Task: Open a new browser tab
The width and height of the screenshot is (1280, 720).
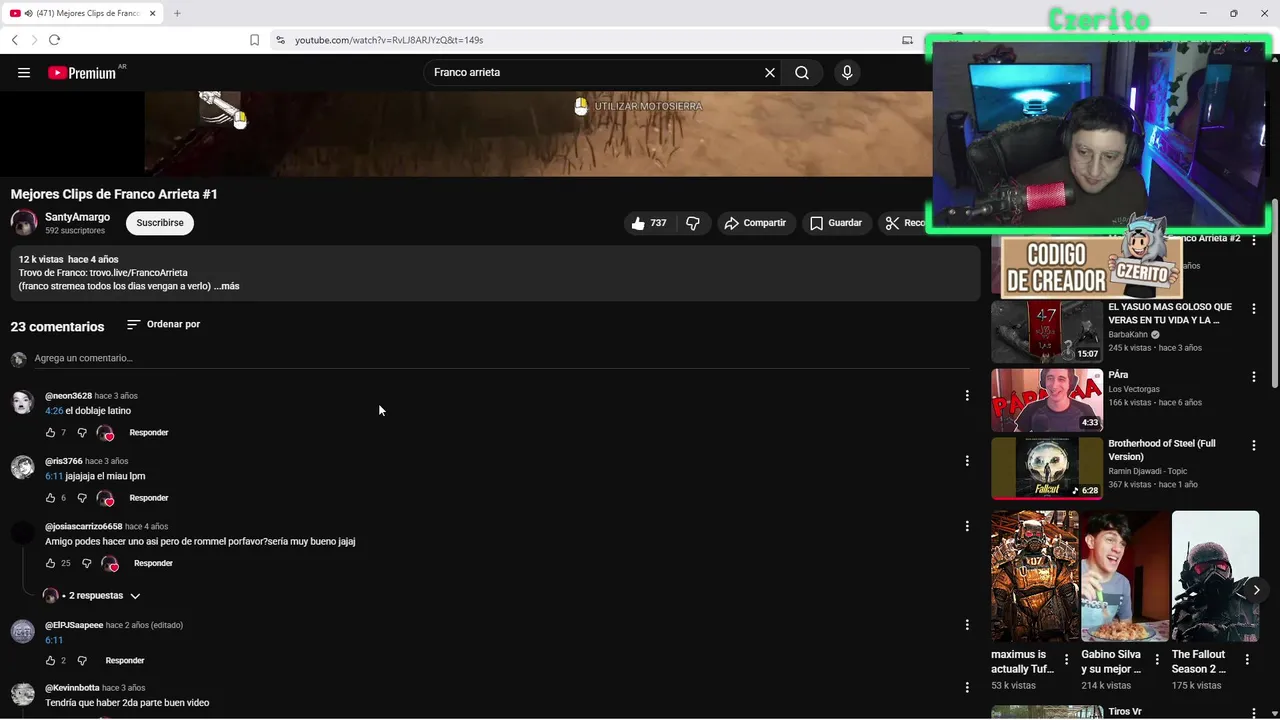Action: 177,13
